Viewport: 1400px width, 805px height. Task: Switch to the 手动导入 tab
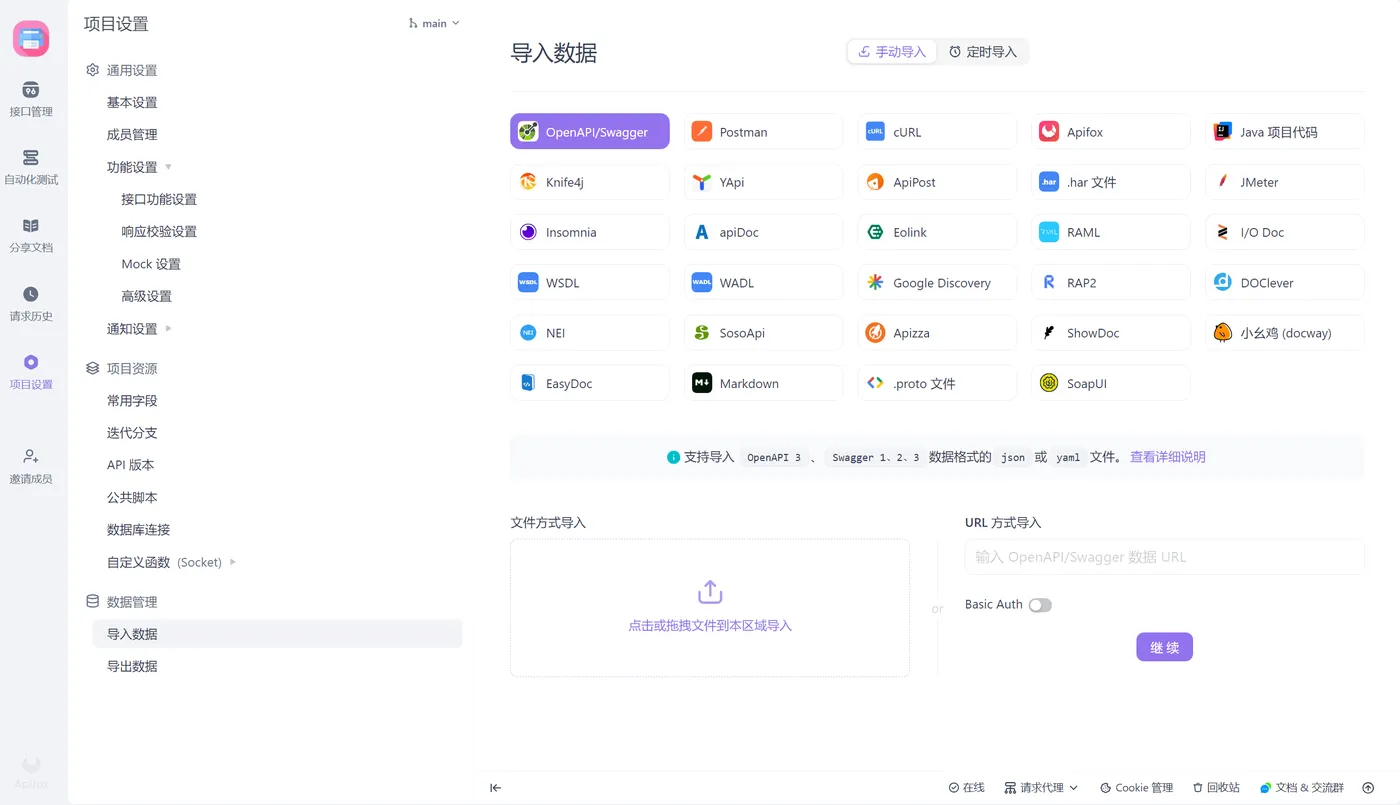tap(892, 52)
